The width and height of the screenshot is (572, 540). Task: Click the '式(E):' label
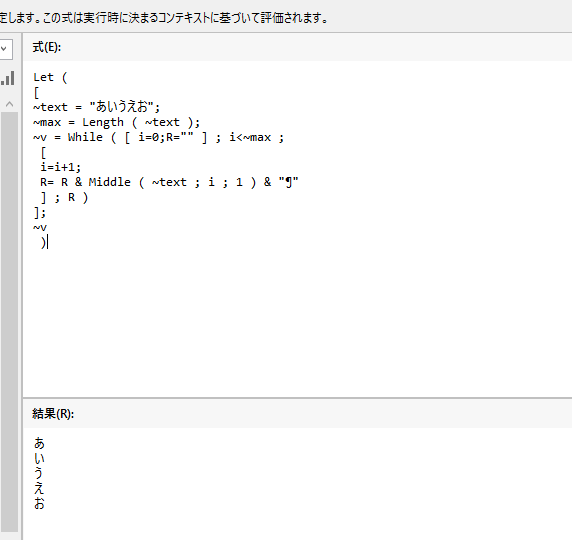47,47
